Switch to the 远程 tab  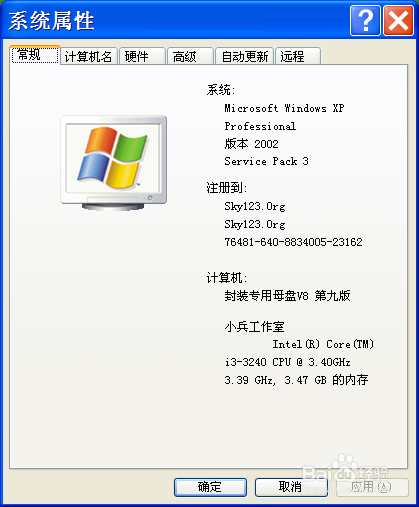pos(298,56)
